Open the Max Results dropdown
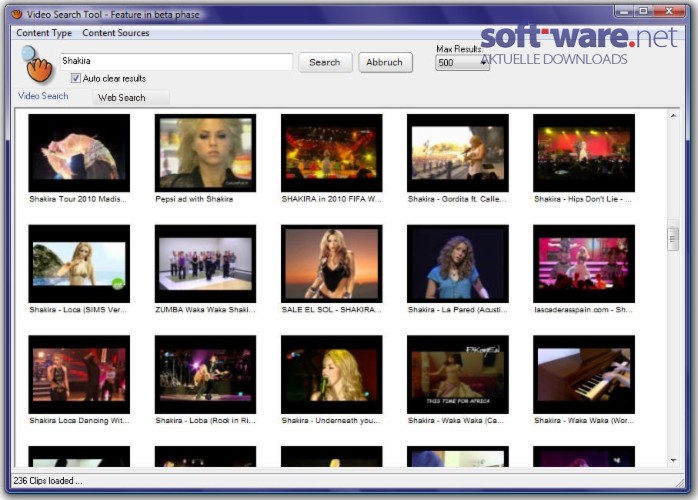698x500 pixels. point(462,63)
